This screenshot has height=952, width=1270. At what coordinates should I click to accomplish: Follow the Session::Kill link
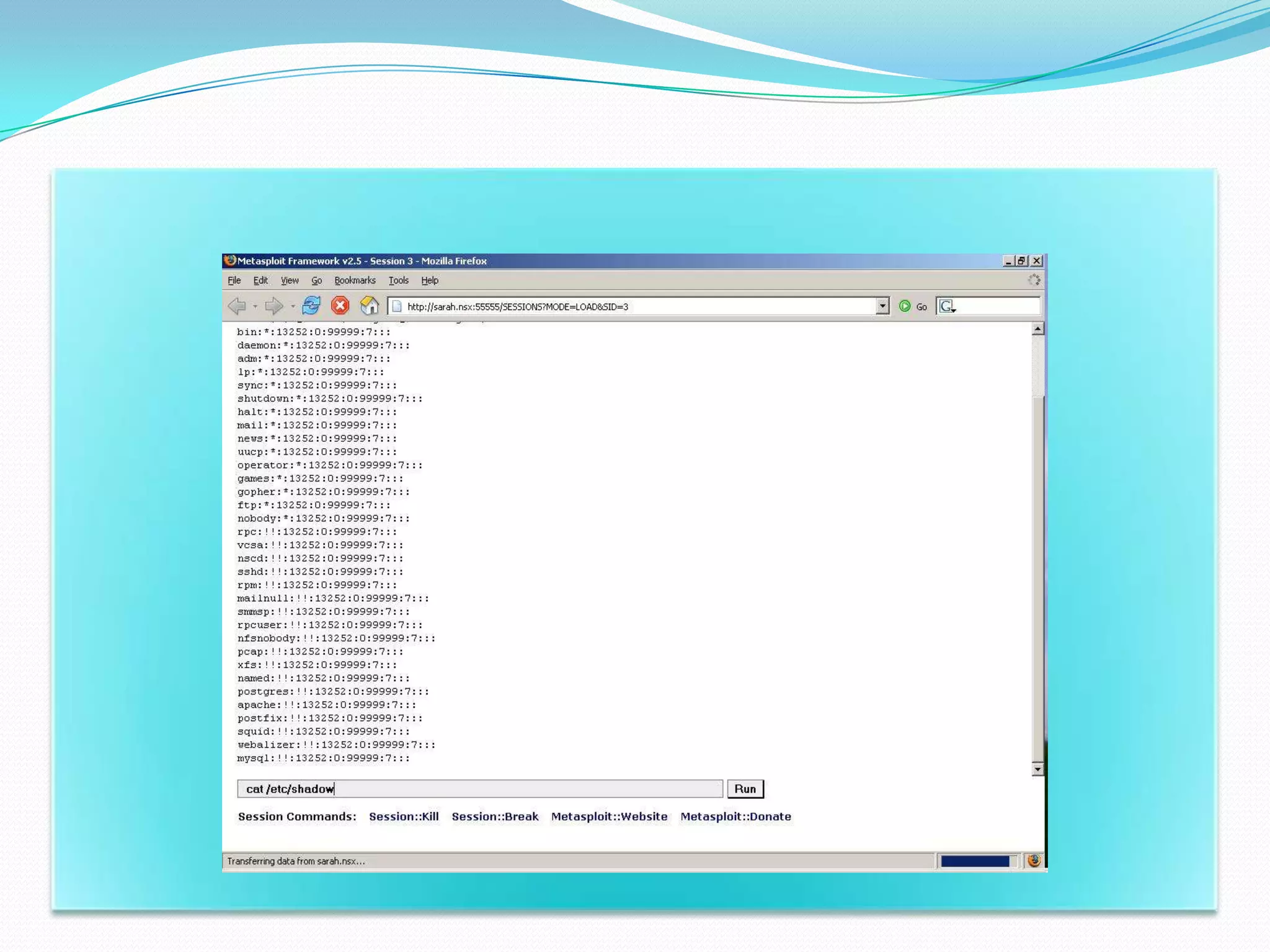(x=404, y=816)
